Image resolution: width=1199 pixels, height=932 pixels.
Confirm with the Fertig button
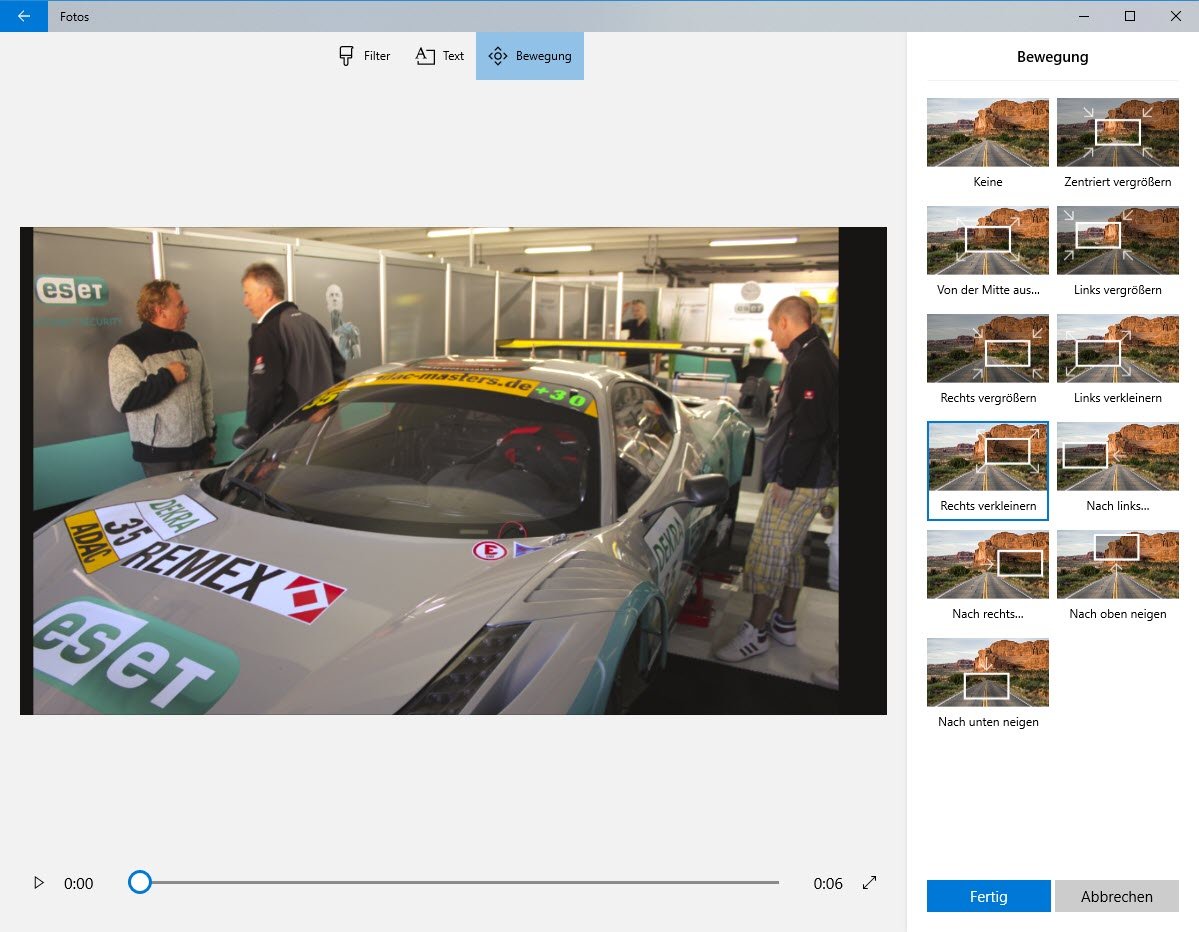pos(988,896)
